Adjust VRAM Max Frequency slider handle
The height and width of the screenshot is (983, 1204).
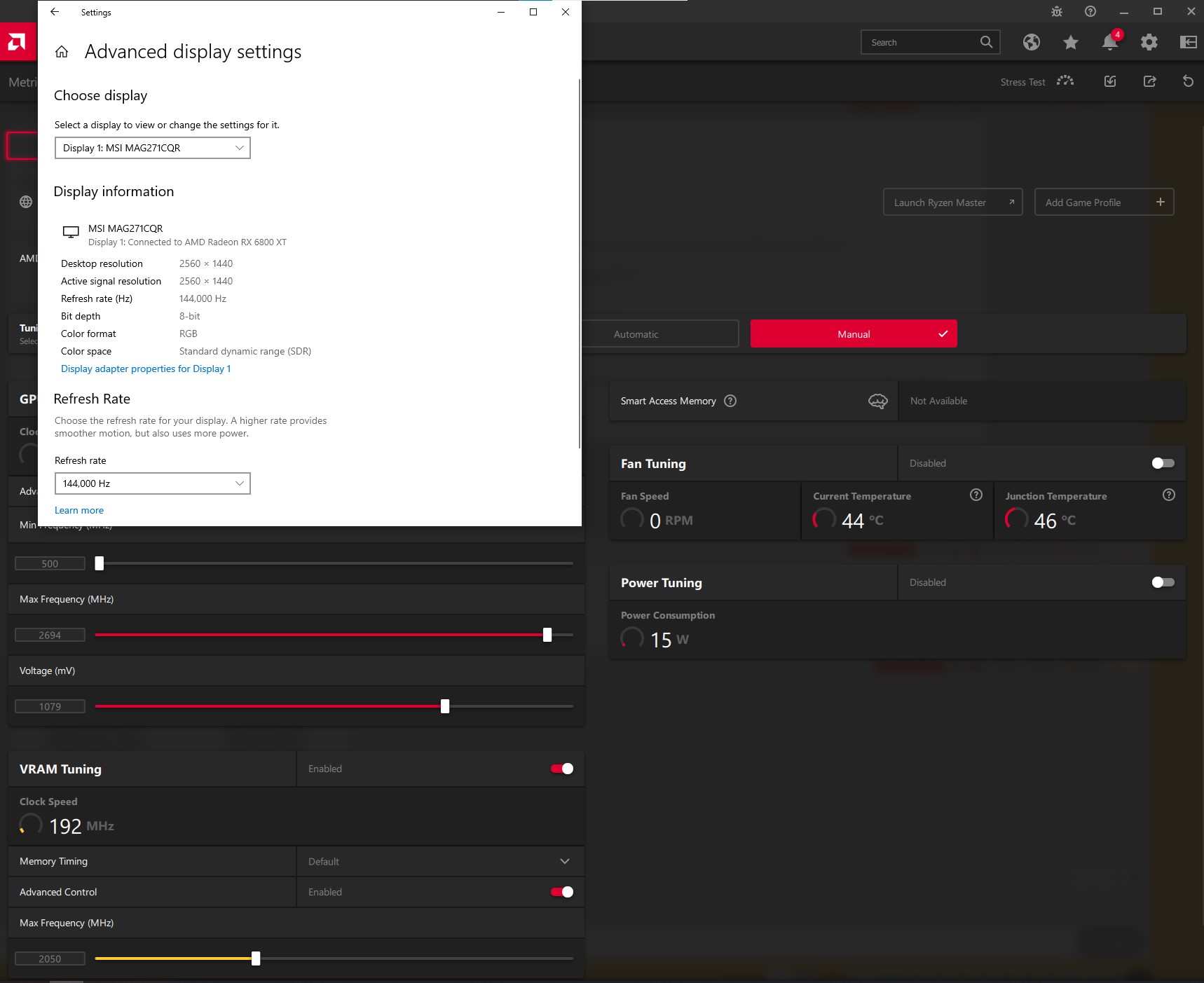coord(256,958)
